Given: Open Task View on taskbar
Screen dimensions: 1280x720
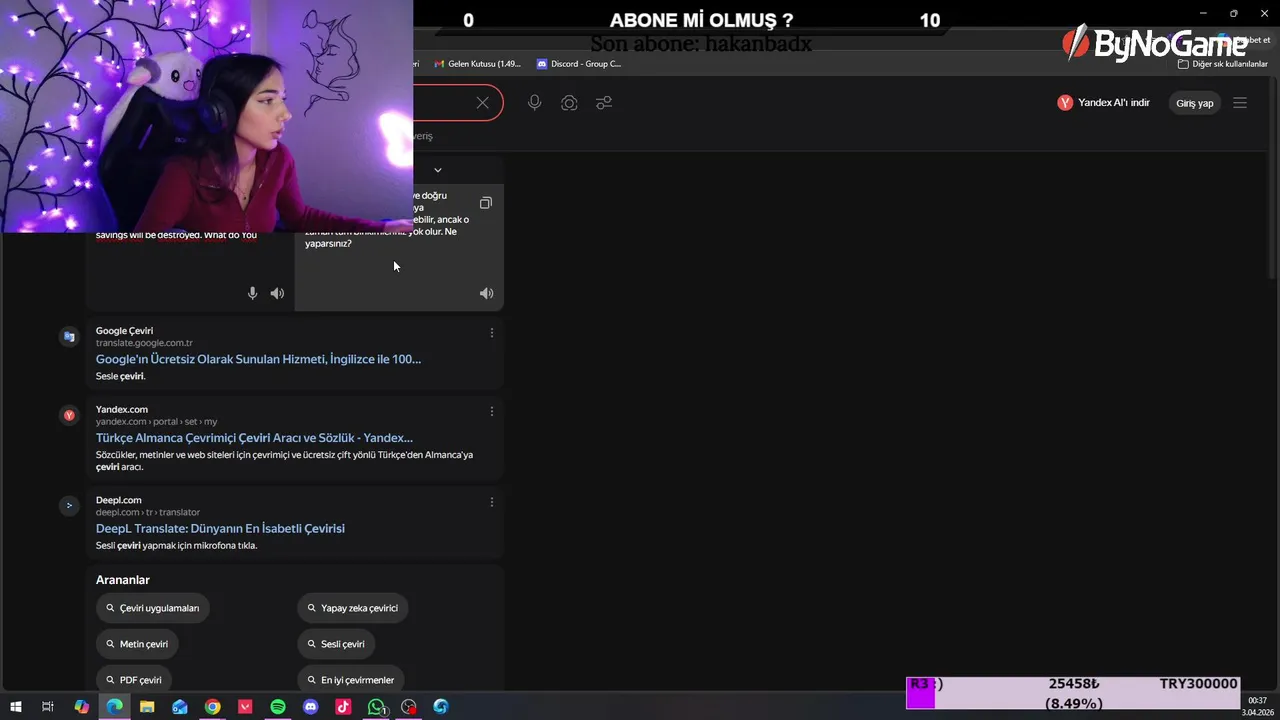Looking at the screenshot, I should coord(47,707).
